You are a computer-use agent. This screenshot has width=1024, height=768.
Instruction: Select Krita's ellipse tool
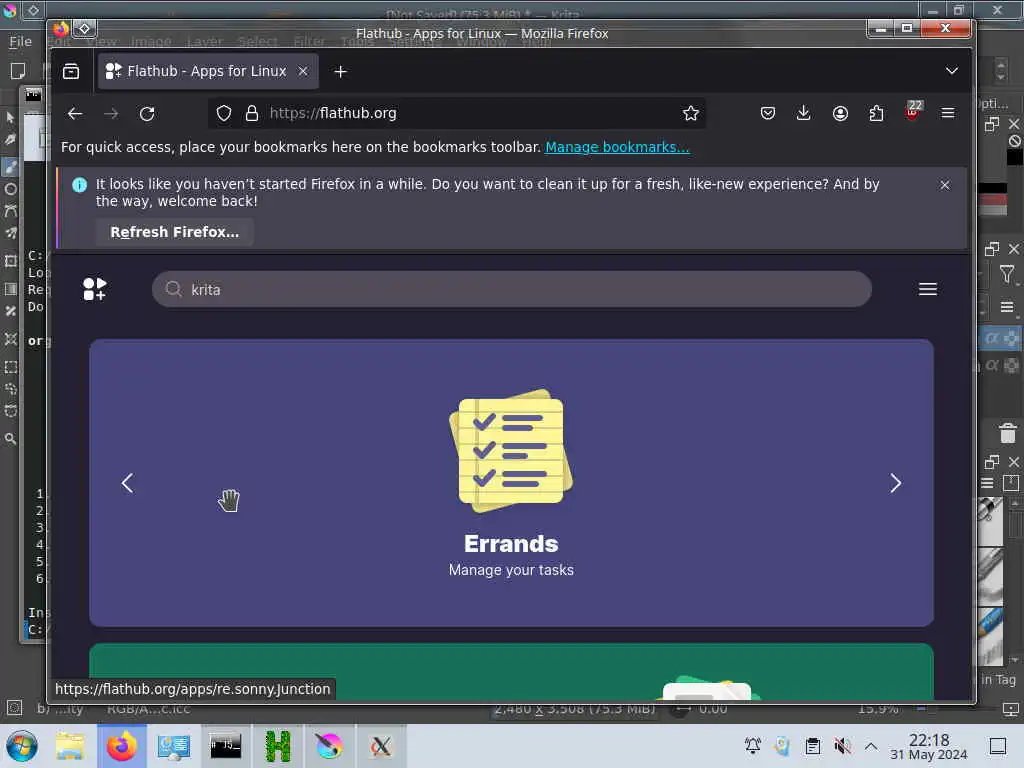(x=10, y=189)
